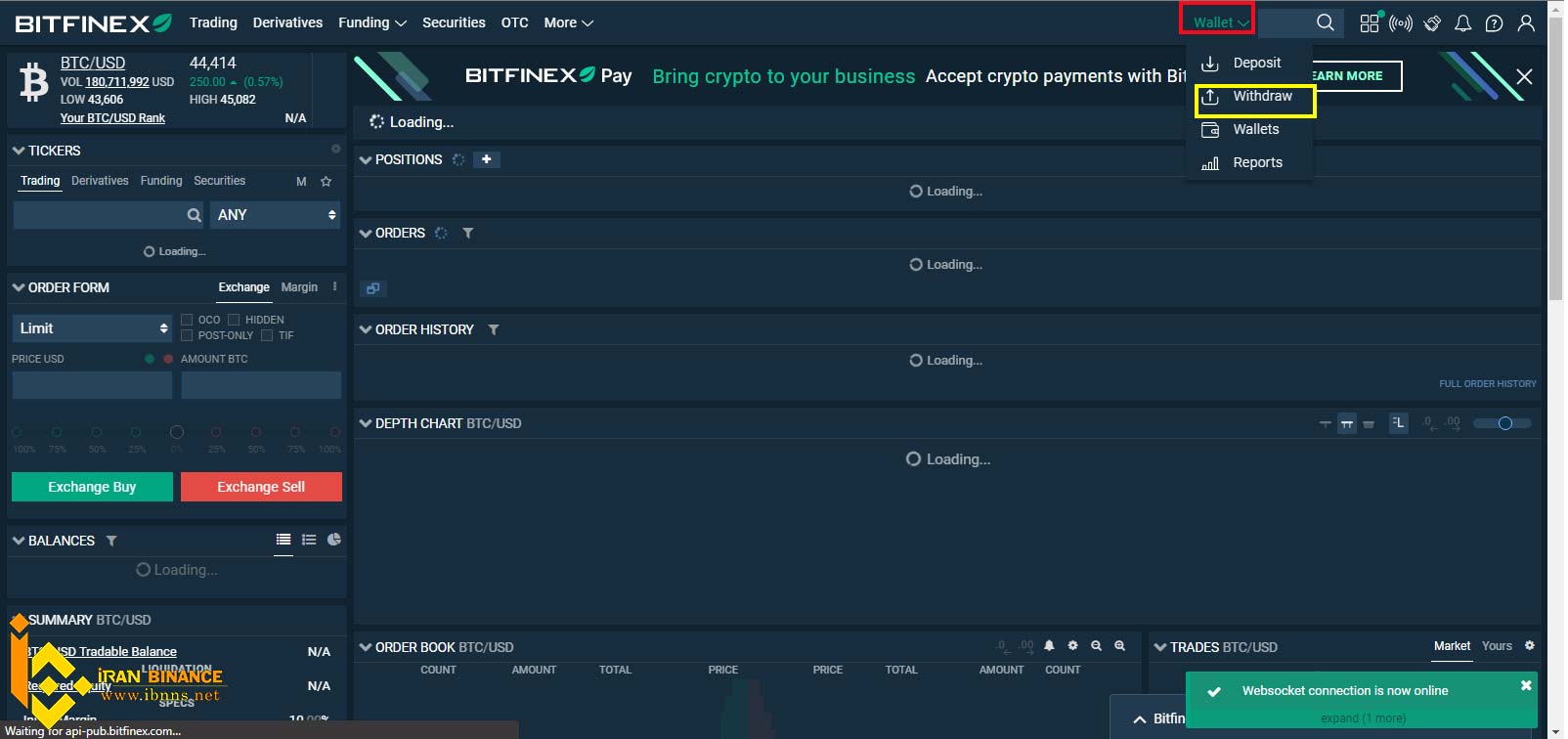Click the Orders filter funnel icon
The height and width of the screenshot is (739, 1568).
point(468,233)
